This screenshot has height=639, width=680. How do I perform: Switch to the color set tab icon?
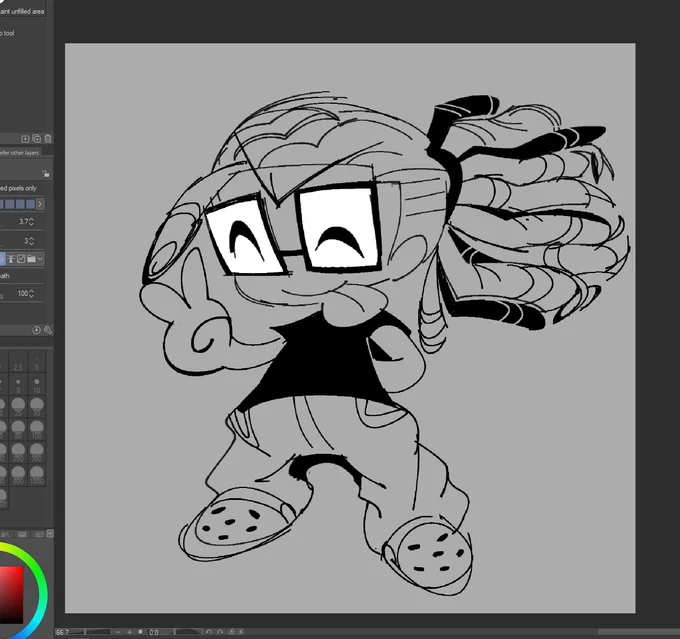(x=22, y=534)
